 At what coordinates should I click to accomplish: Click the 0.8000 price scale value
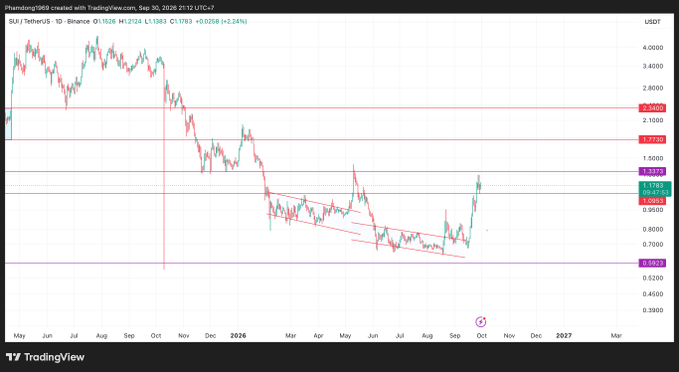[653, 229]
